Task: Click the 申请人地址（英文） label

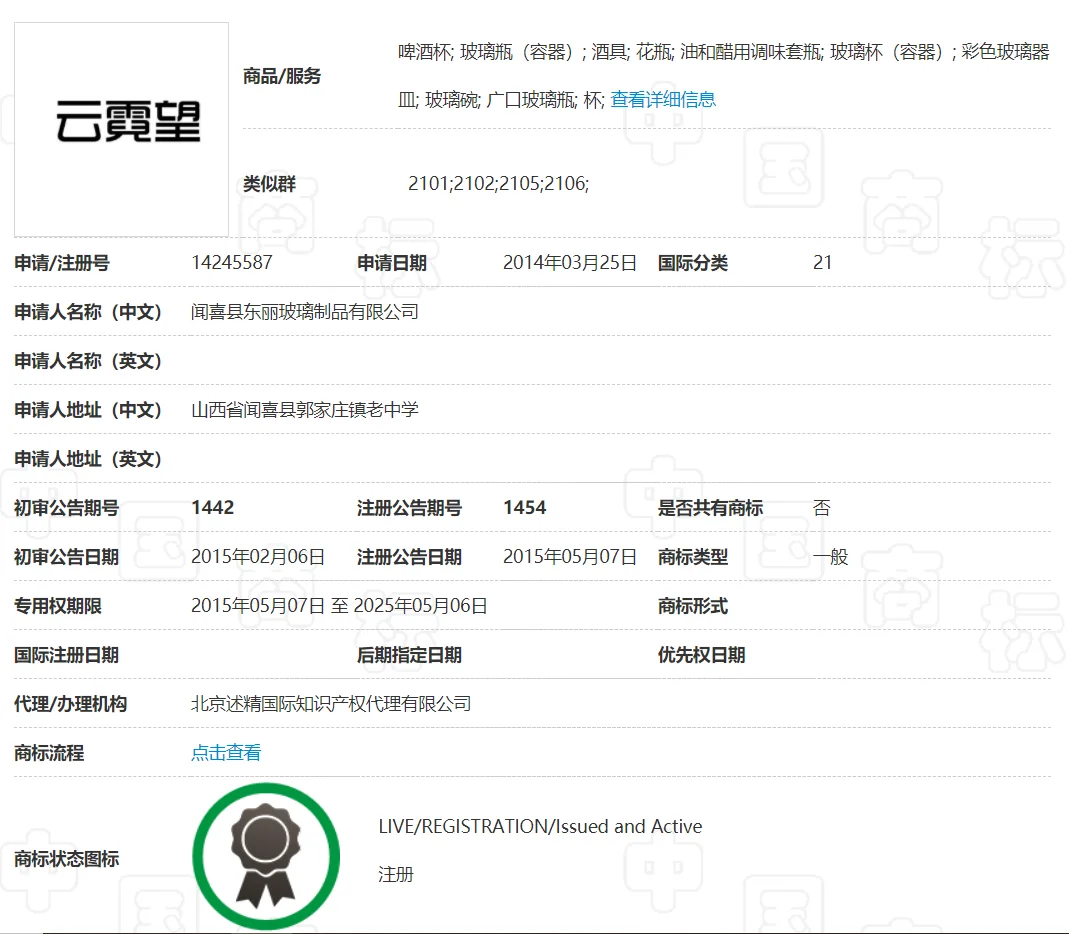Action: (x=88, y=459)
